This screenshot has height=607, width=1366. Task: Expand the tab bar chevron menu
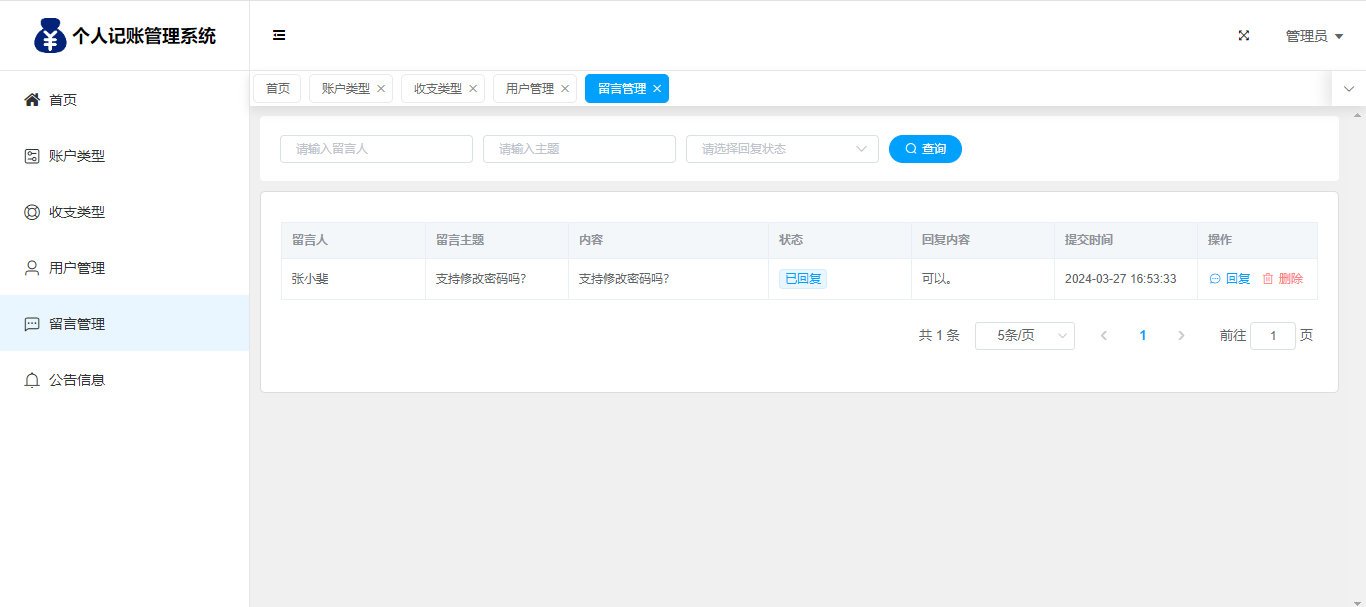click(x=1349, y=89)
